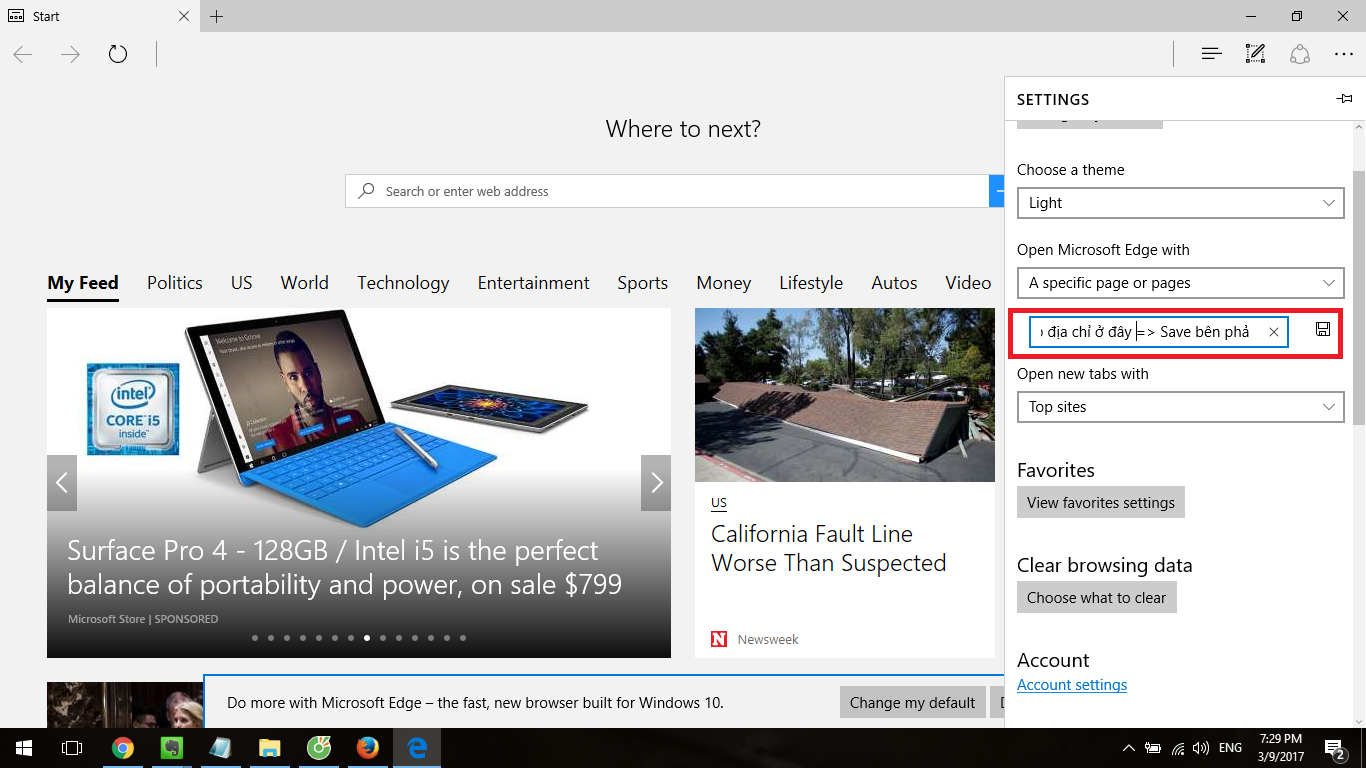Viewport: 1366px width, 768px height.
Task: Save the startup page address with the disk icon
Action: click(x=1323, y=330)
